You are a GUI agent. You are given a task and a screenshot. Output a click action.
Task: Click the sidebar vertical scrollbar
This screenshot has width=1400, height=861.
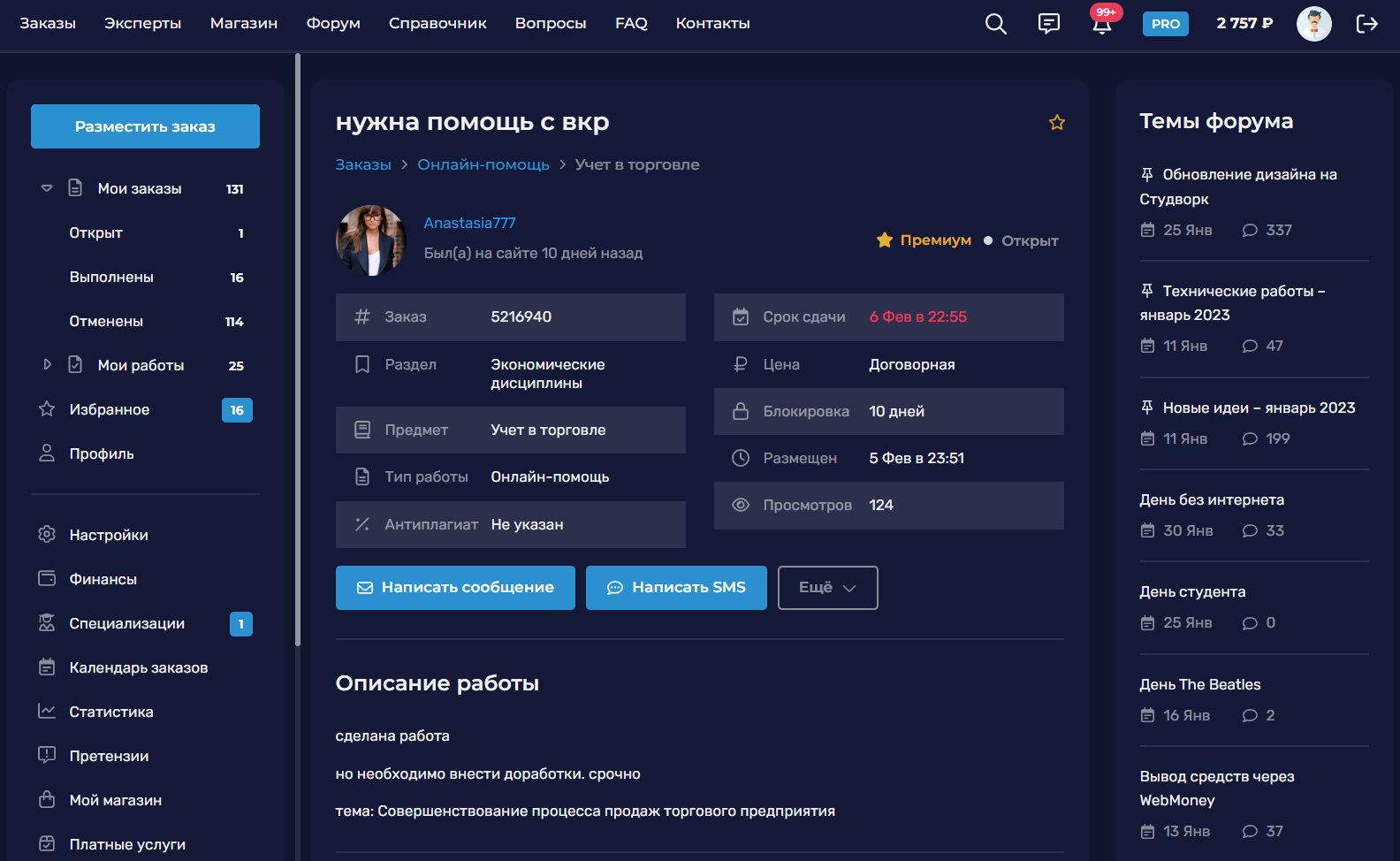click(298, 354)
